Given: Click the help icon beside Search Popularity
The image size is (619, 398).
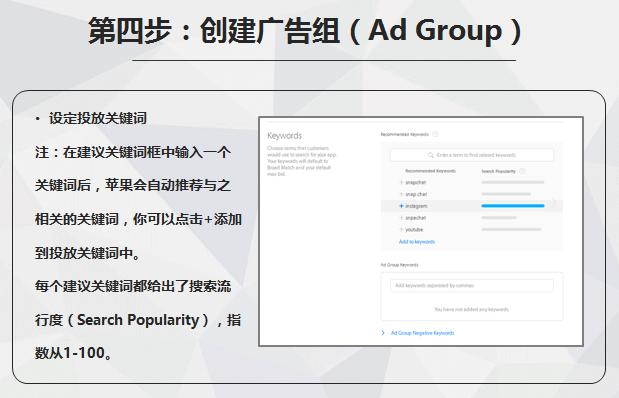Looking at the screenshot, I should click(x=522, y=171).
